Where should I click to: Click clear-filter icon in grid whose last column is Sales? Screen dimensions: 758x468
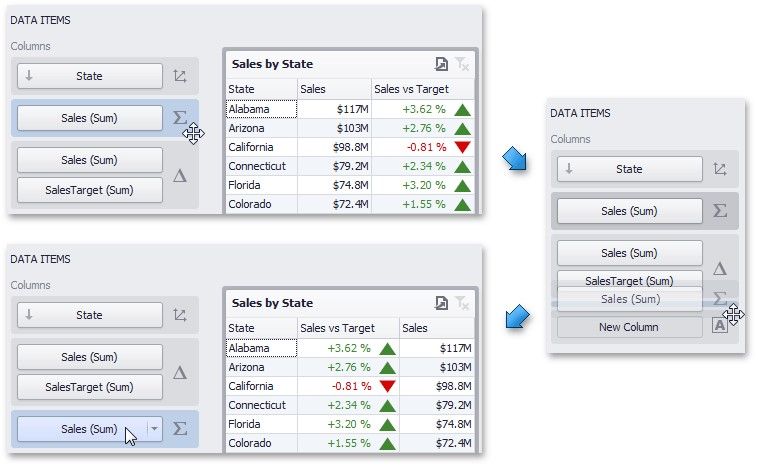click(x=461, y=303)
